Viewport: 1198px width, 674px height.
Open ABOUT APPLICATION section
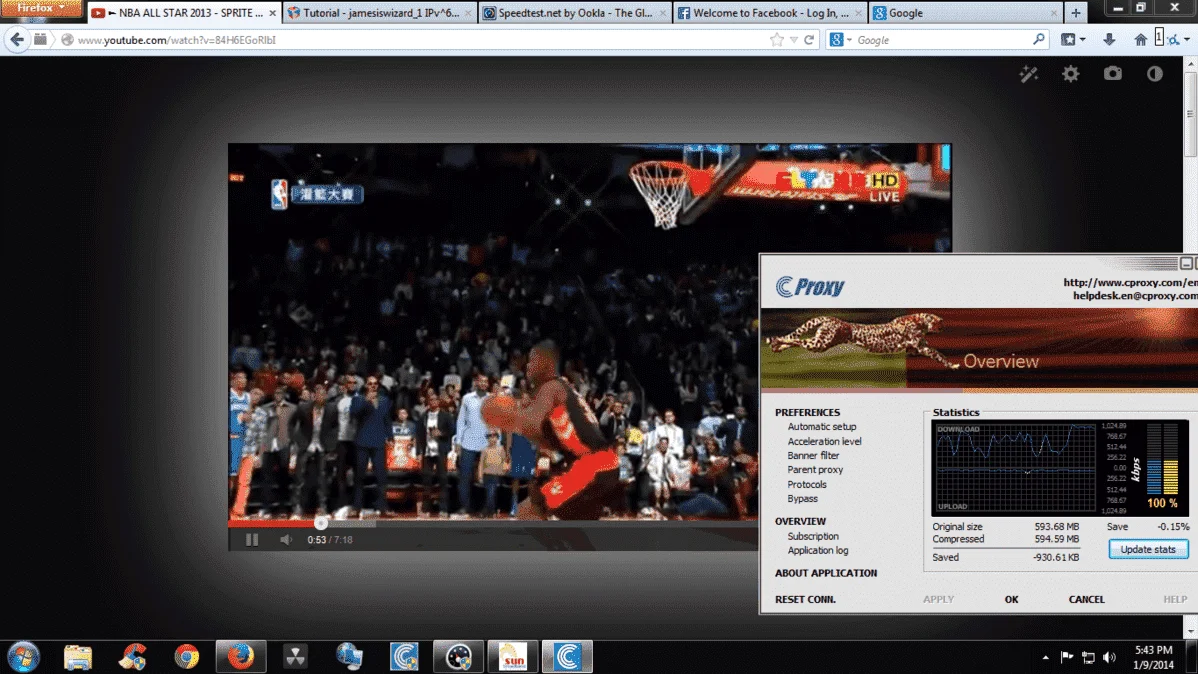pyautogui.click(x=826, y=573)
